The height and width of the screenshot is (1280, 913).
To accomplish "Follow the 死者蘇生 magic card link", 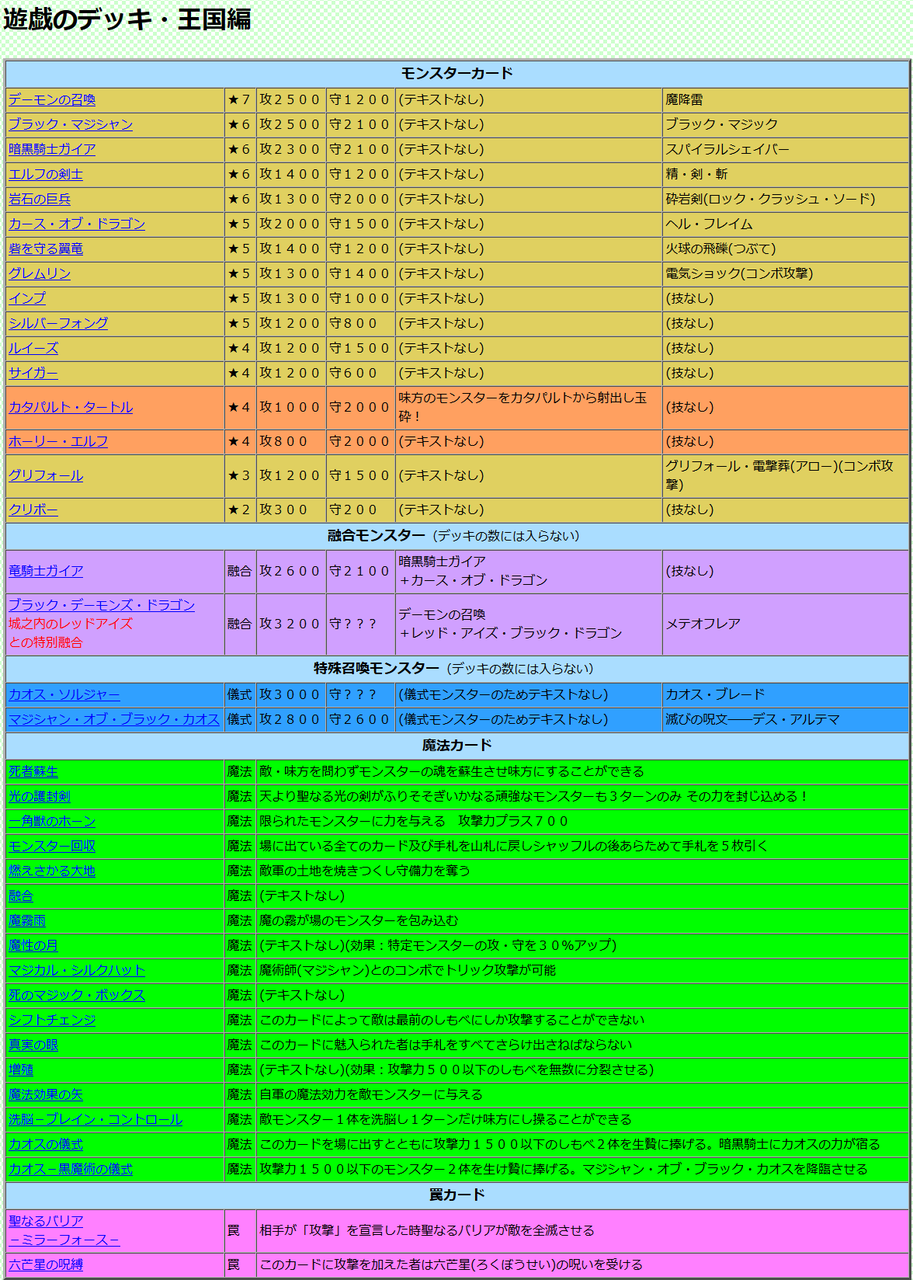I will [33, 772].
